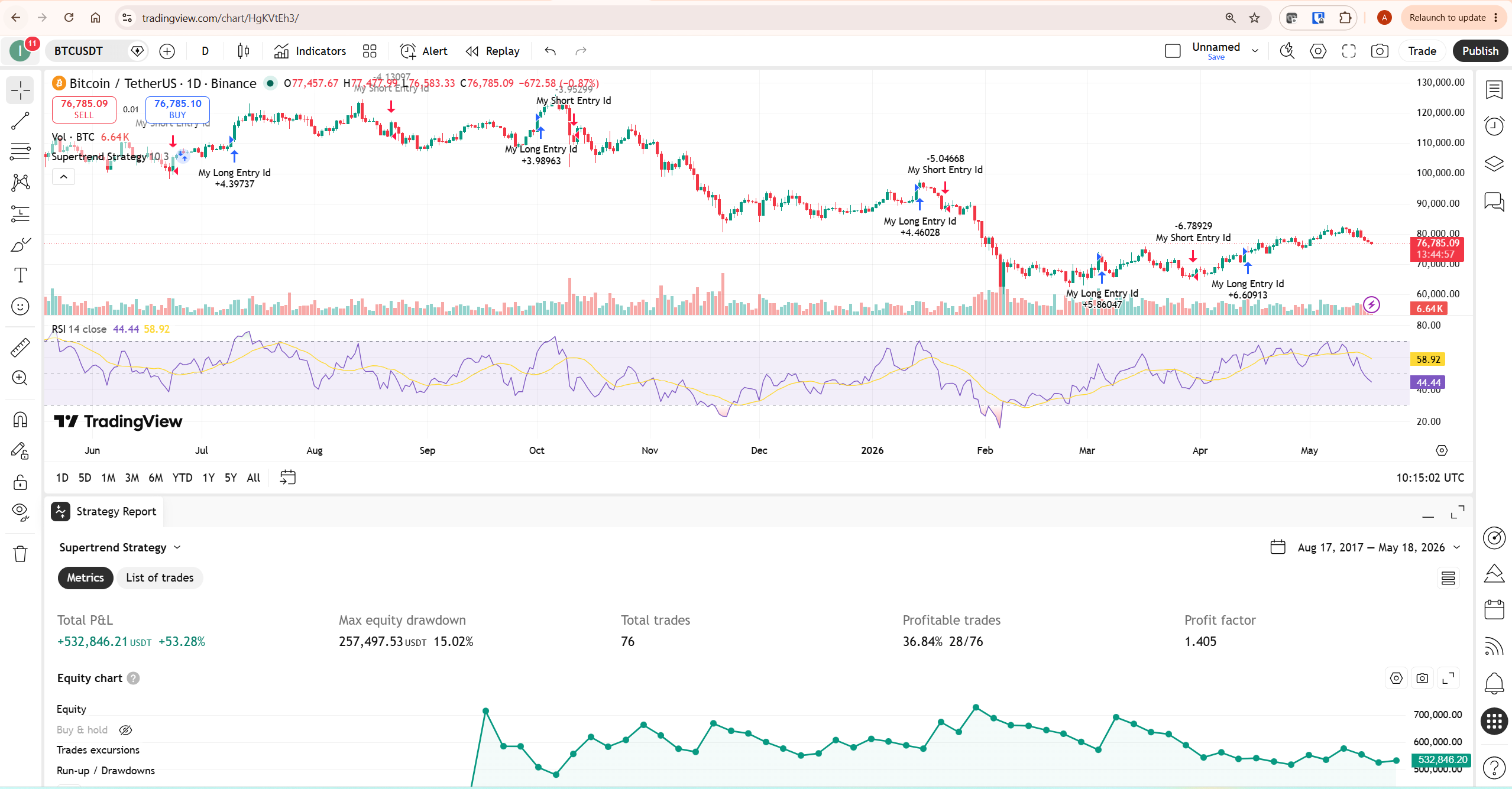Expand the Unnamed layout dropdown arrow
The image size is (1512, 789).
coord(1255,51)
